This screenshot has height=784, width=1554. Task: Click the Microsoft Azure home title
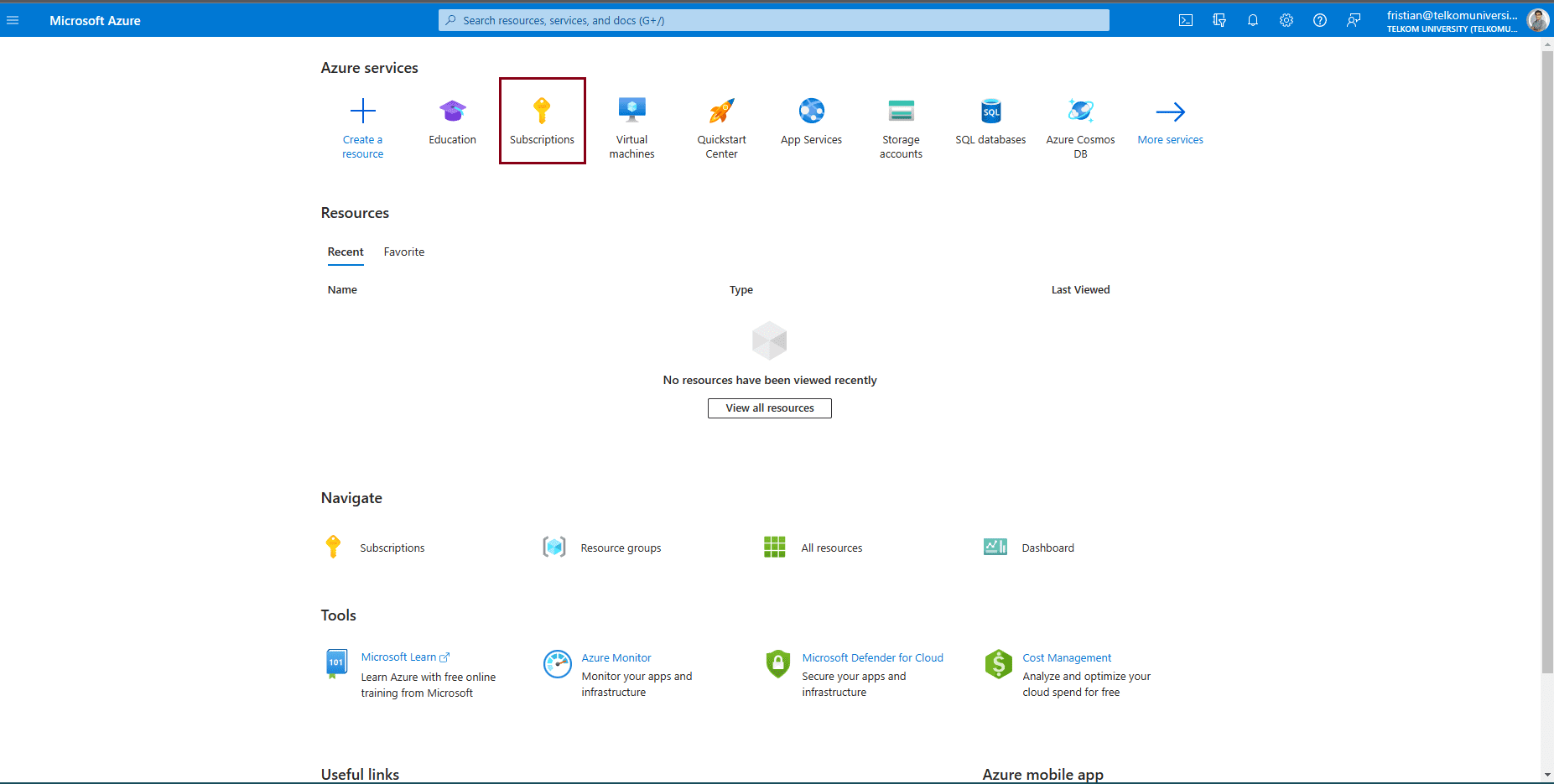[95, 20]
